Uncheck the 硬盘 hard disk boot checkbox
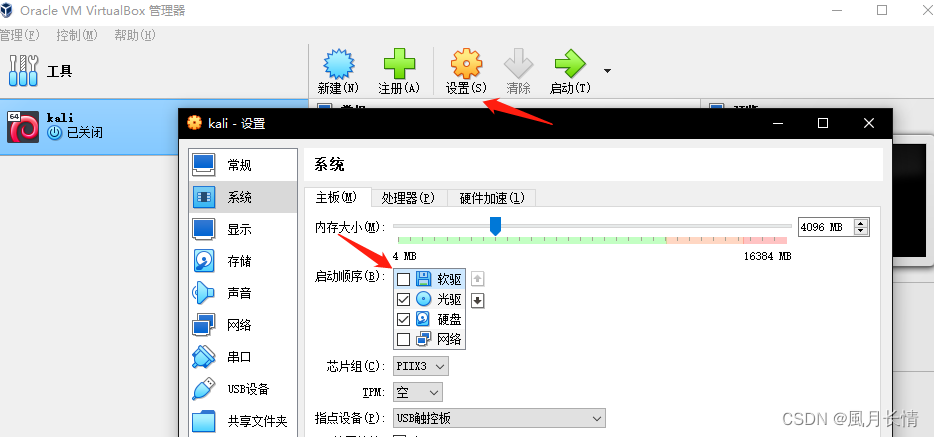Viewport: 934px width, 437px height. pos(403,320)
